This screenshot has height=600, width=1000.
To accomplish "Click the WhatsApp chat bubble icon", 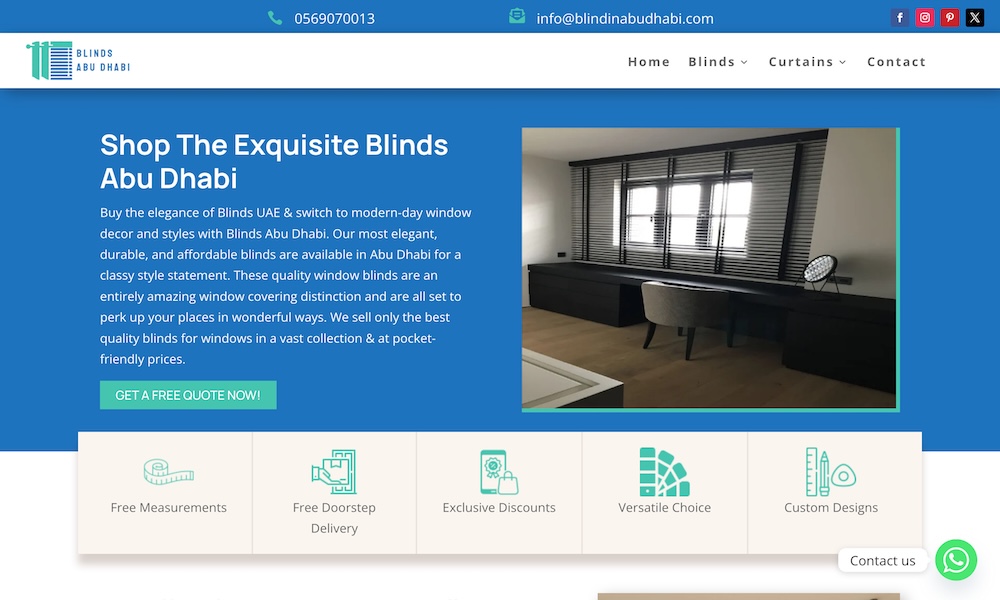I will tap(956, 560).
